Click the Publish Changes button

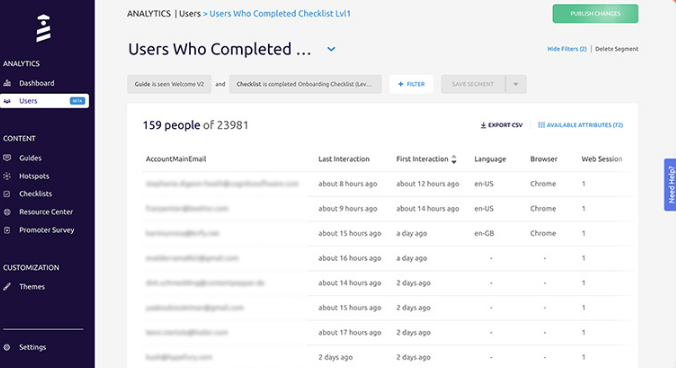click(x=595, y=14)
